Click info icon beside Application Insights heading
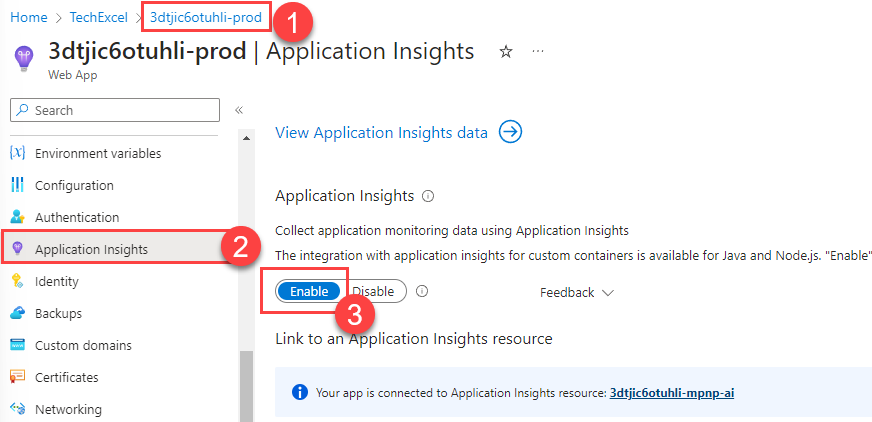The height and width of the screenshot is (422, 872). 428,196
